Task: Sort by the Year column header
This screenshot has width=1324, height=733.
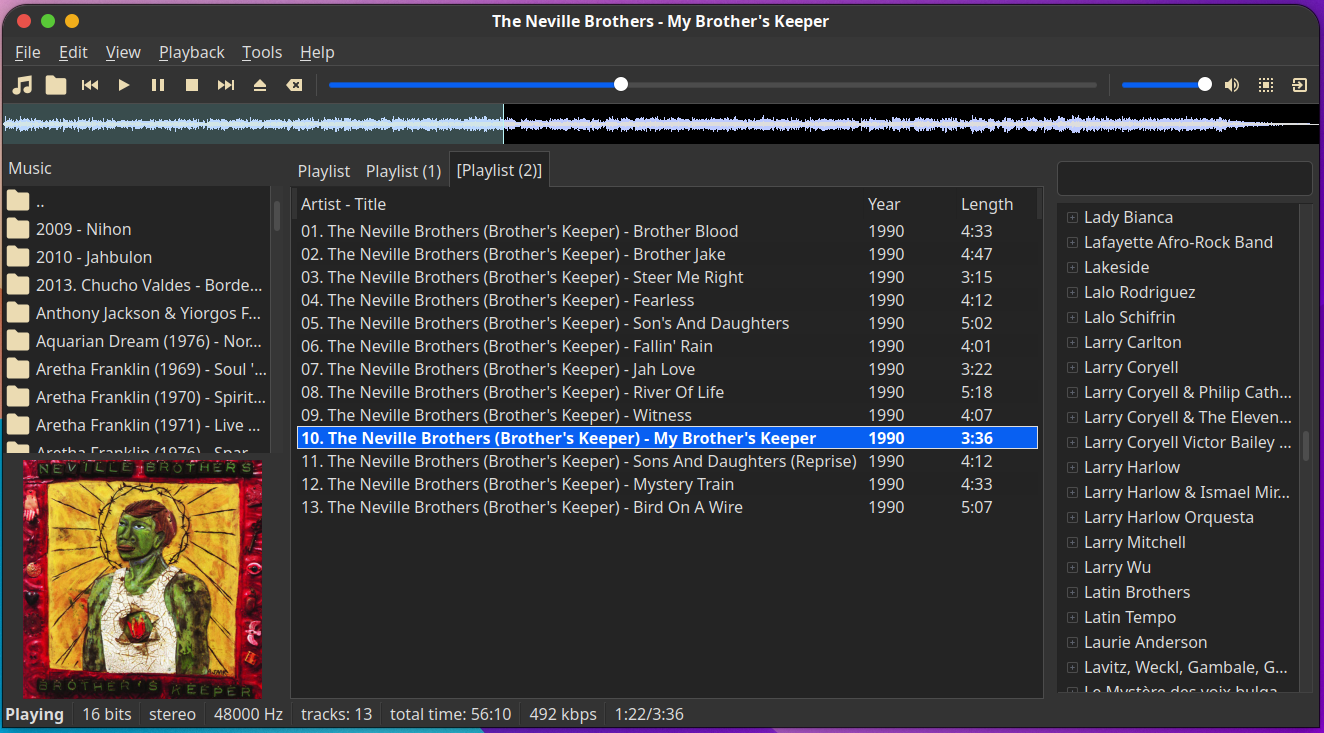Action: point(884,204)
